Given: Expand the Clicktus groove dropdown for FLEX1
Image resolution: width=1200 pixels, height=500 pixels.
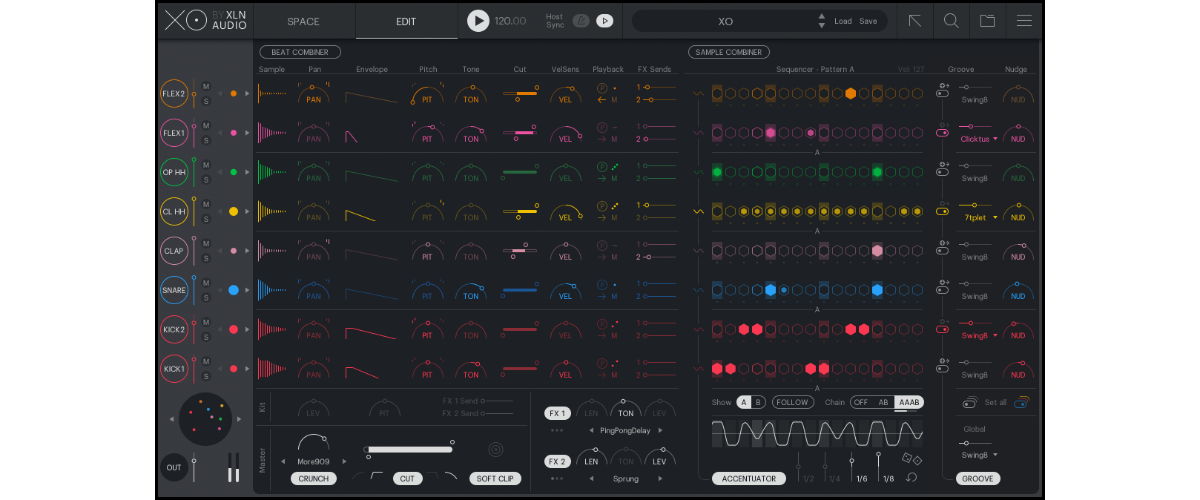Looking at the screenshot, I should click(x=979, y=139).
